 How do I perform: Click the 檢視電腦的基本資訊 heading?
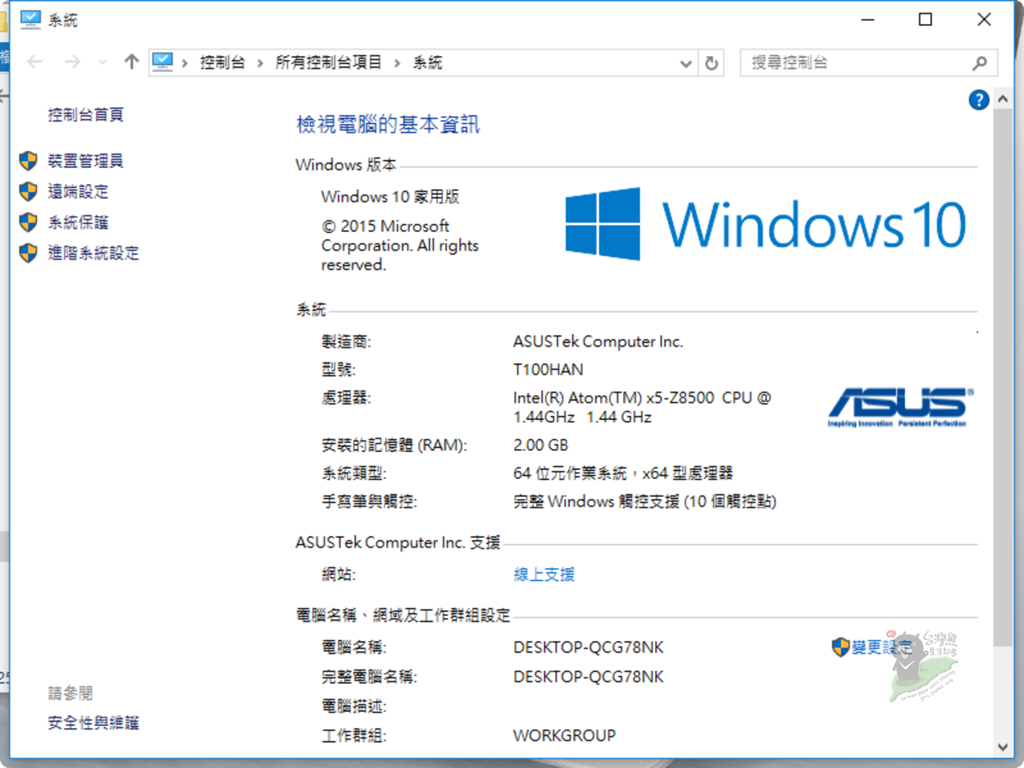click(388, 124)
